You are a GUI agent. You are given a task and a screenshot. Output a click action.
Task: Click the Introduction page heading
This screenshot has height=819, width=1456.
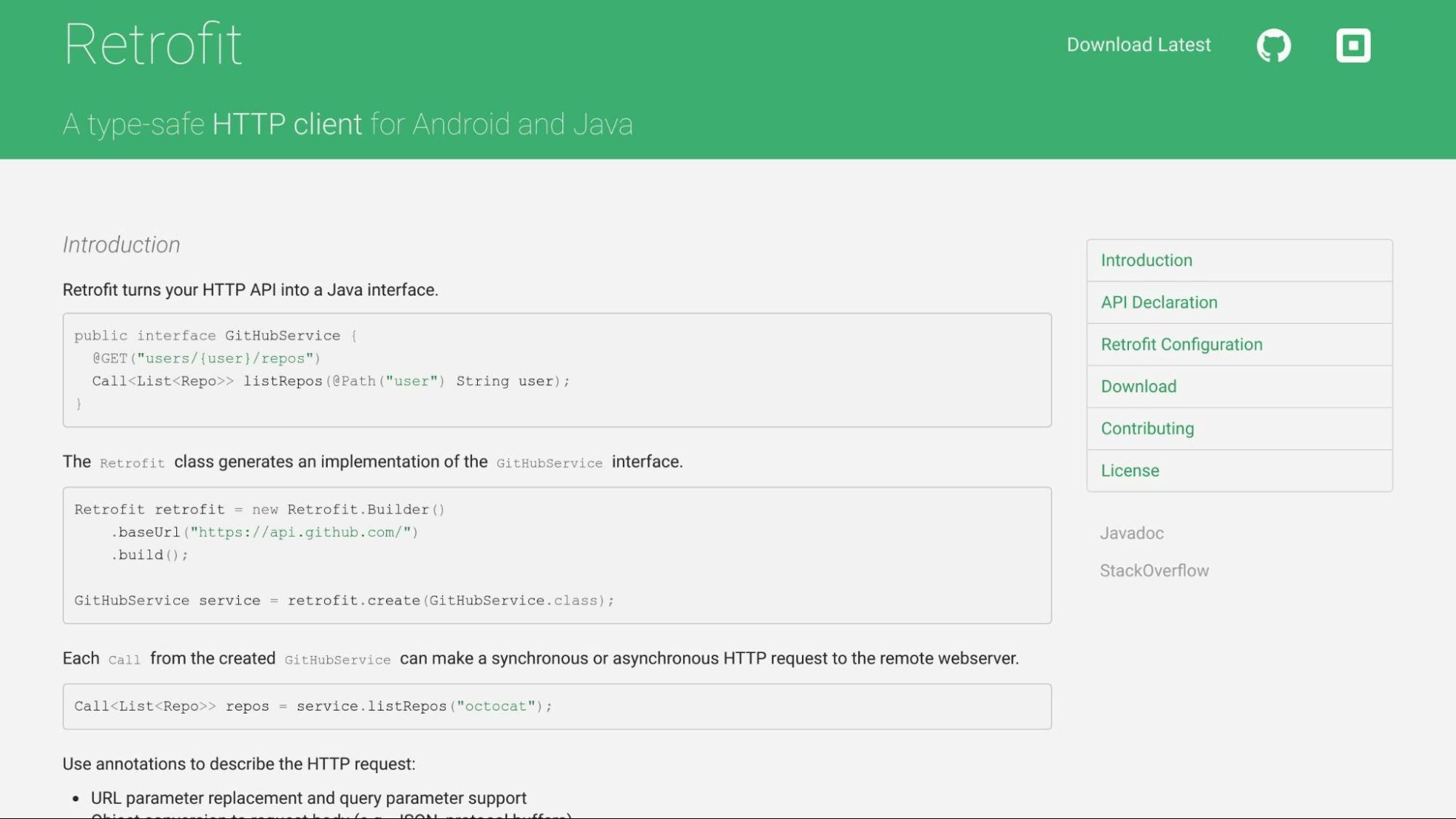121,245
